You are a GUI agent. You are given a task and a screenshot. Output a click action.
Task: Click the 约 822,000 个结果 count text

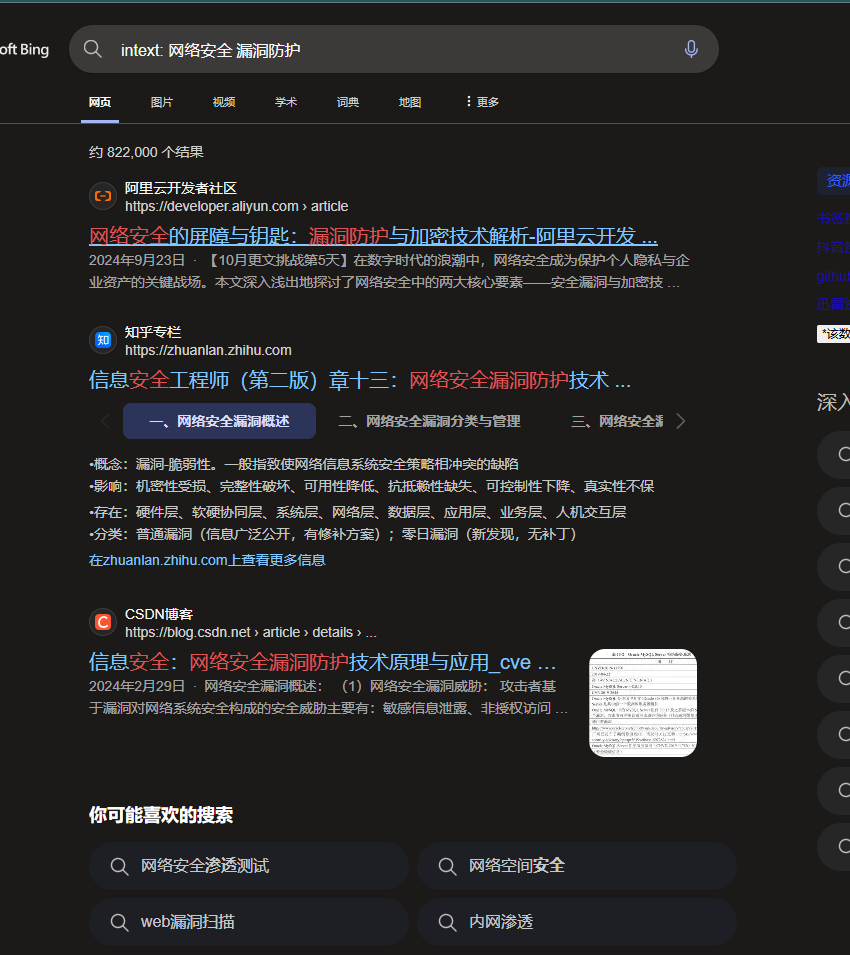(146, 152)
